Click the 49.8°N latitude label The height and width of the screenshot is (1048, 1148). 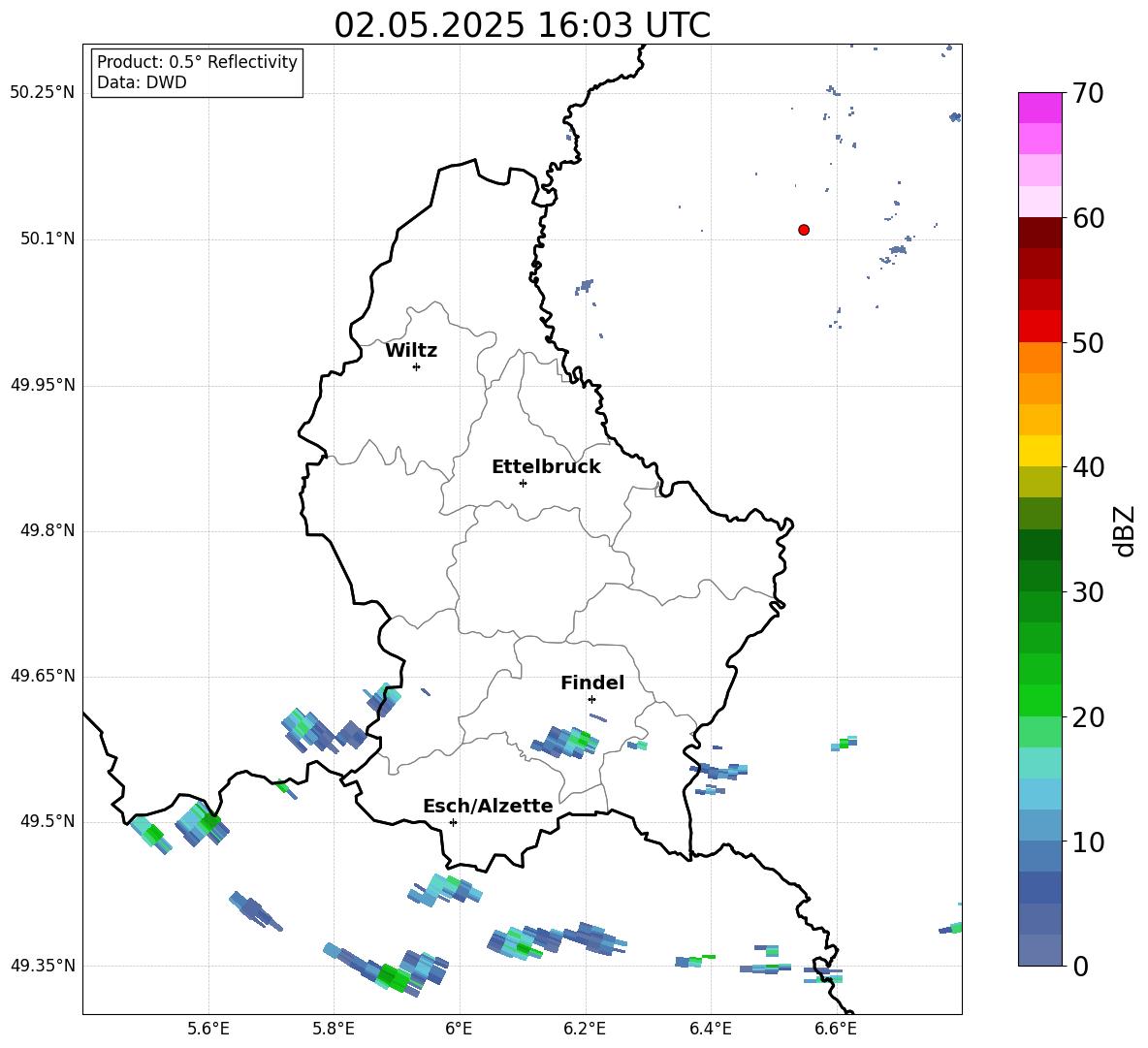pos(47,530)
